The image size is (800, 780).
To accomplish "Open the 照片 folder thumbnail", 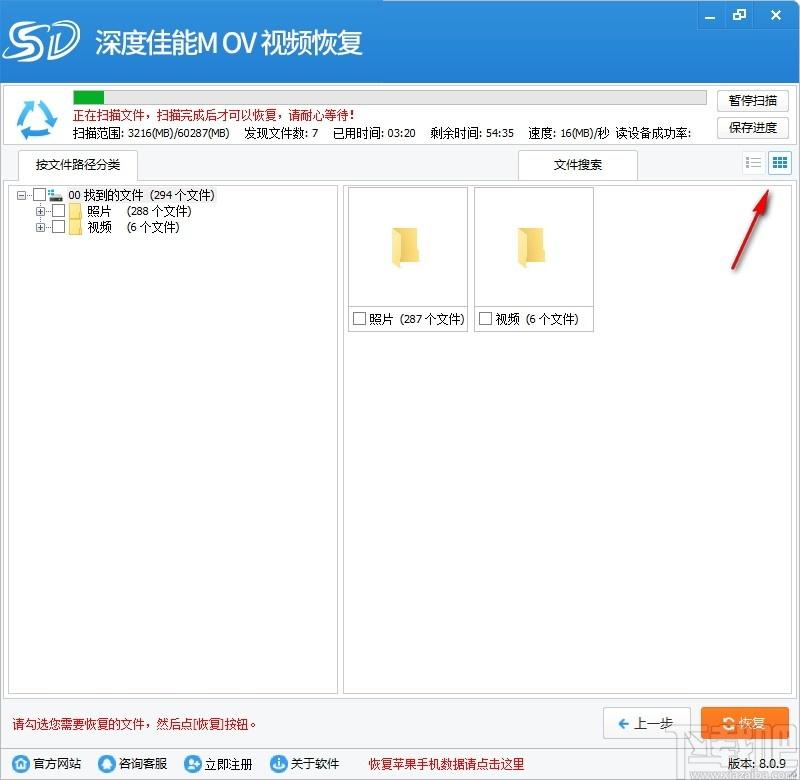I will pyautogui.click(x=407, y=247).
